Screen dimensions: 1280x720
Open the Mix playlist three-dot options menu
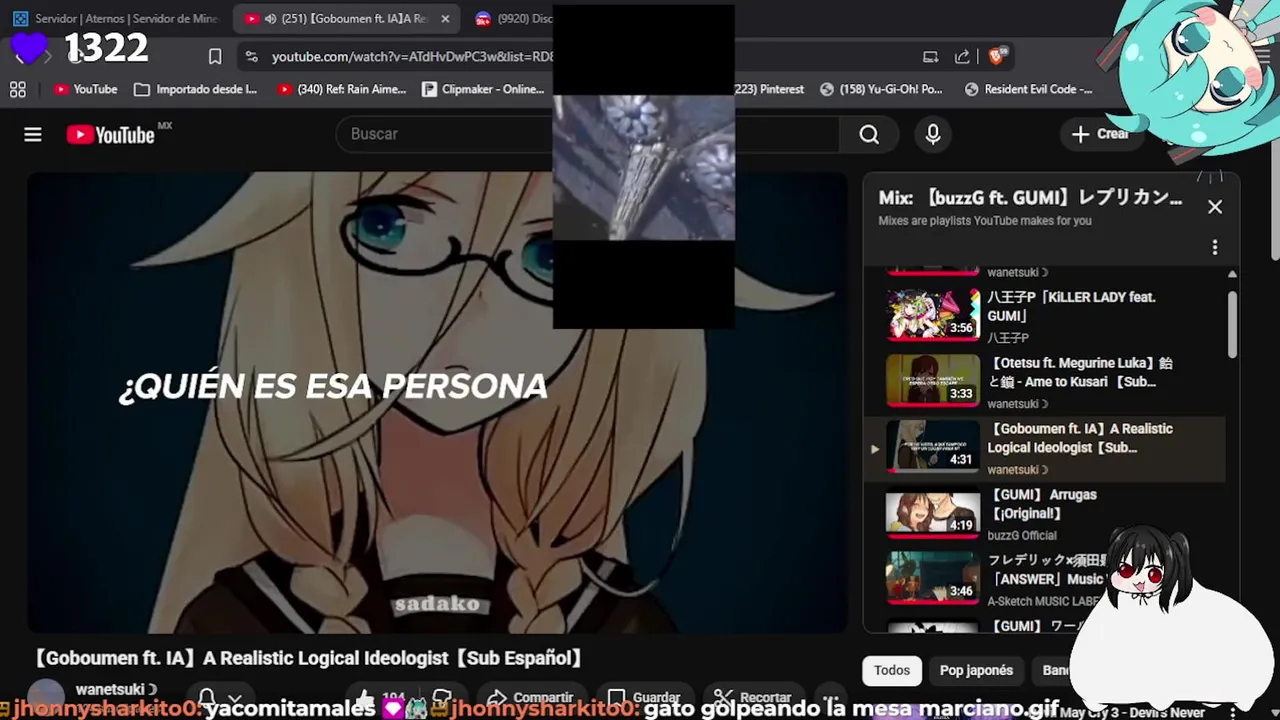1215,247
